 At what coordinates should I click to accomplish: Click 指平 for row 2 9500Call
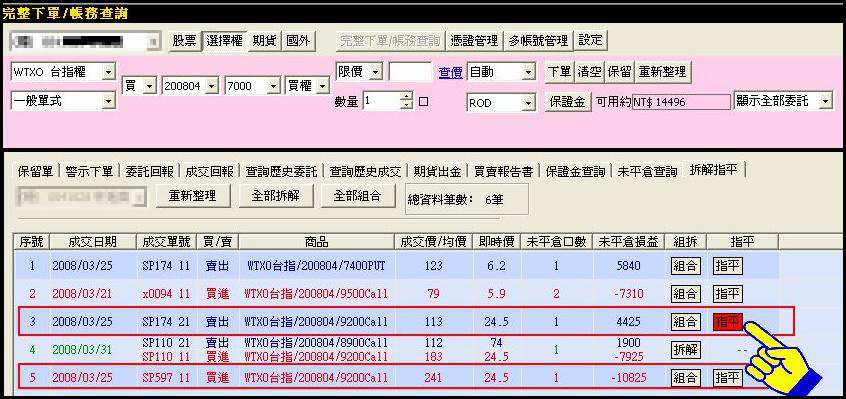click(x=727, y=294)
